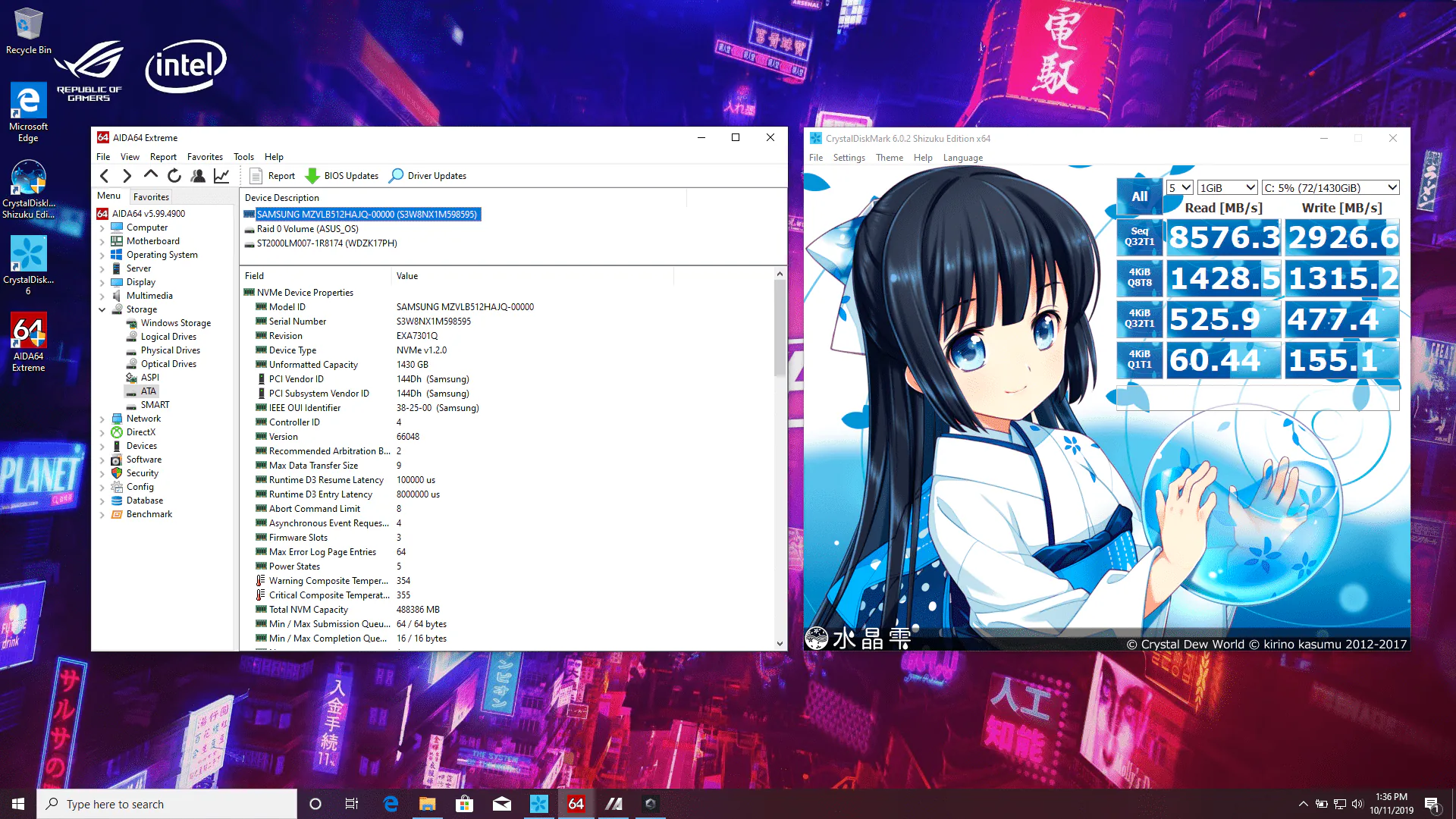Open the test size 1GiB dropdown
The image size is (1456, 819).
1228,187
